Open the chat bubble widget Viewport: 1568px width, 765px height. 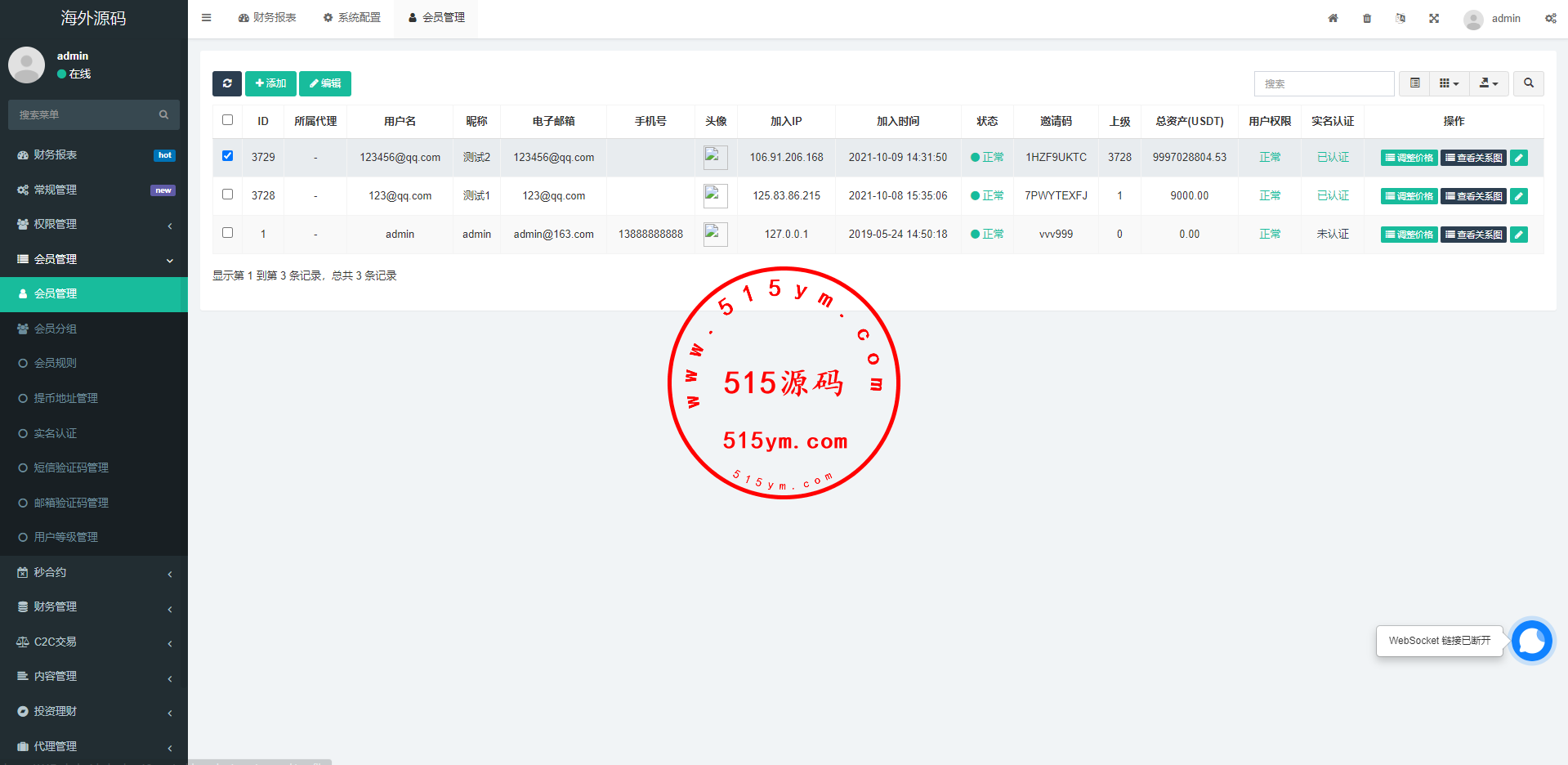(1531, 641)
